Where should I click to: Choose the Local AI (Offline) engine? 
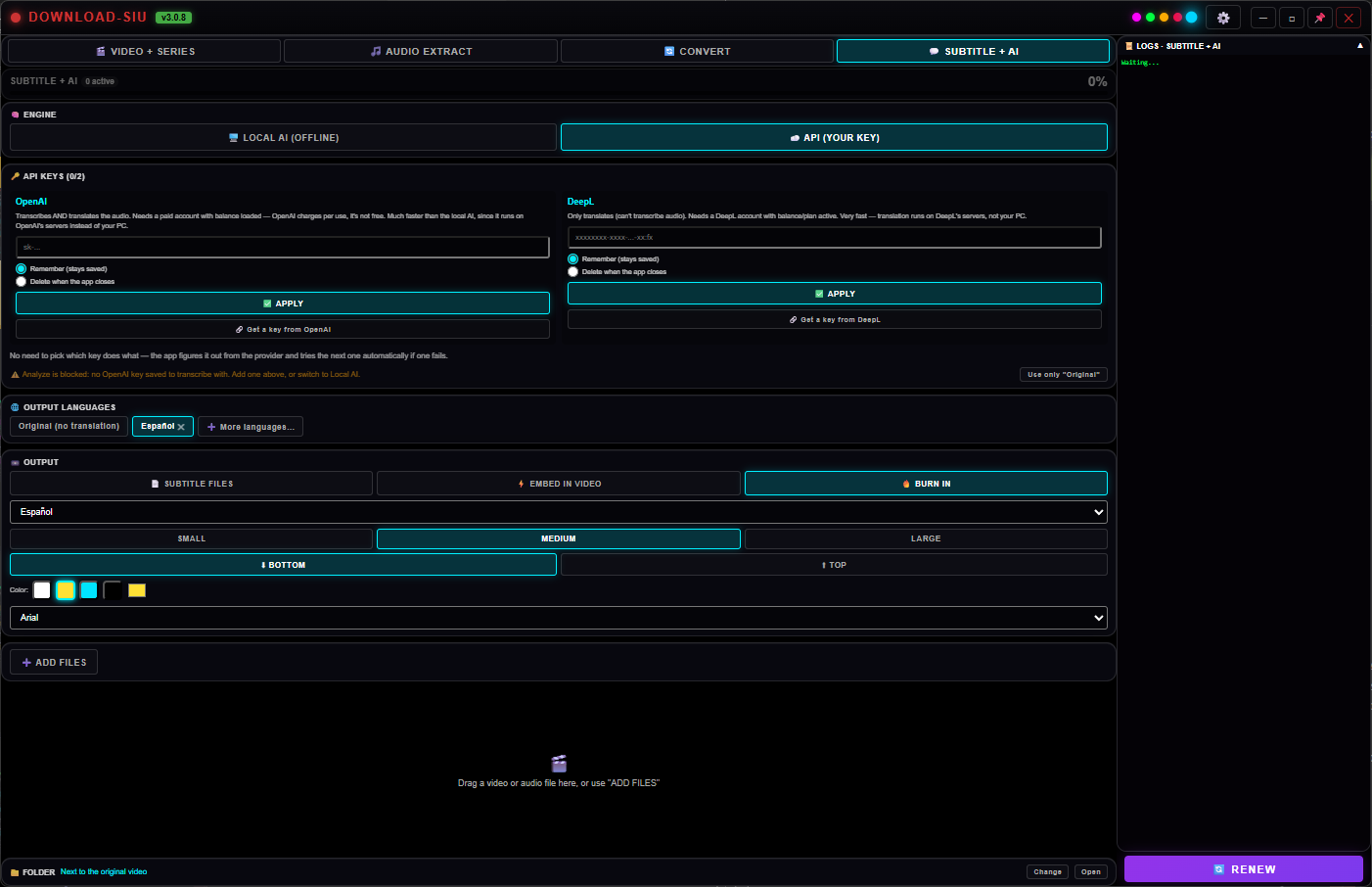283,138
